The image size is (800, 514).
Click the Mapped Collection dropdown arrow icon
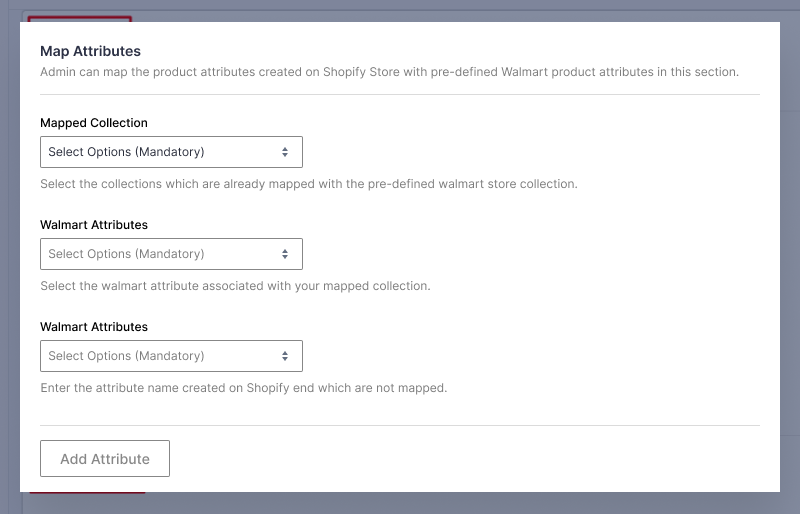click(x=285, y=152)
